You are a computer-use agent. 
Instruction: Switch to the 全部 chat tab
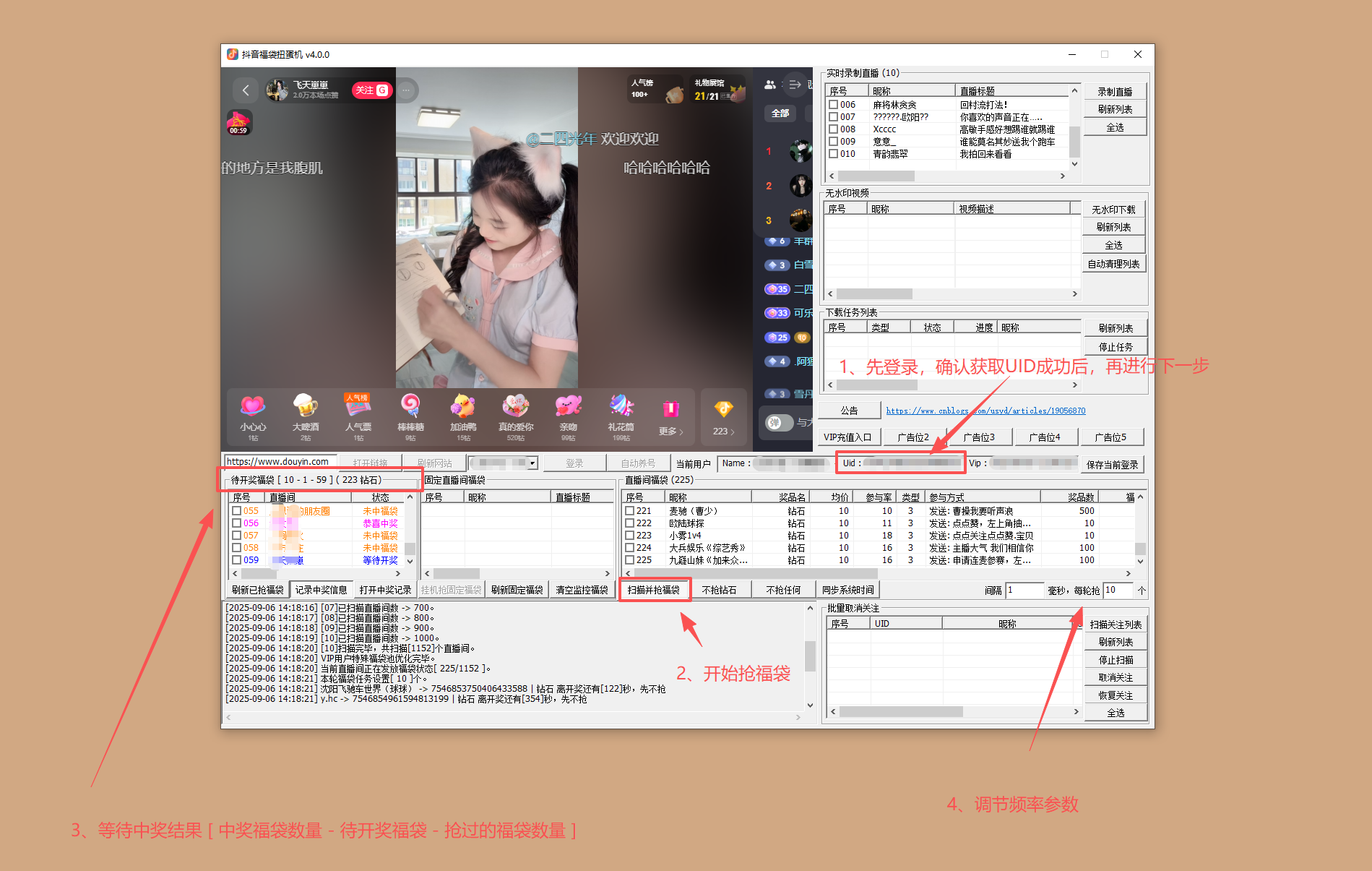pyautogui.click(x=780, y=113)
